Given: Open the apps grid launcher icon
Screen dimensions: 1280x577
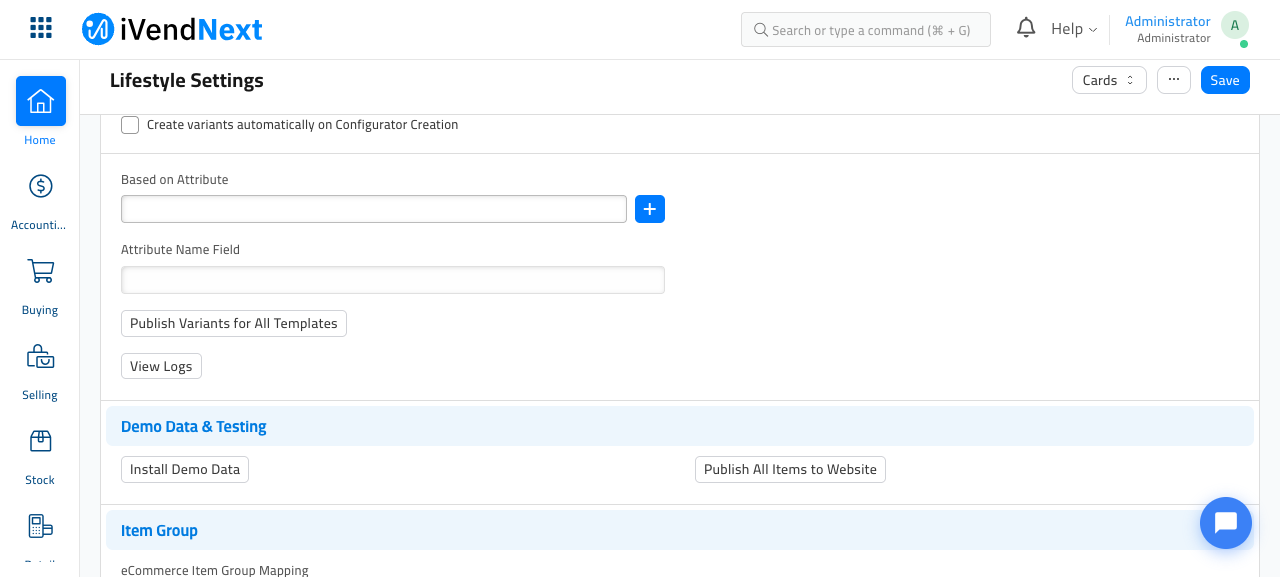Looking at the screenshot, I should pyautogui.click(x=41, y=28).
